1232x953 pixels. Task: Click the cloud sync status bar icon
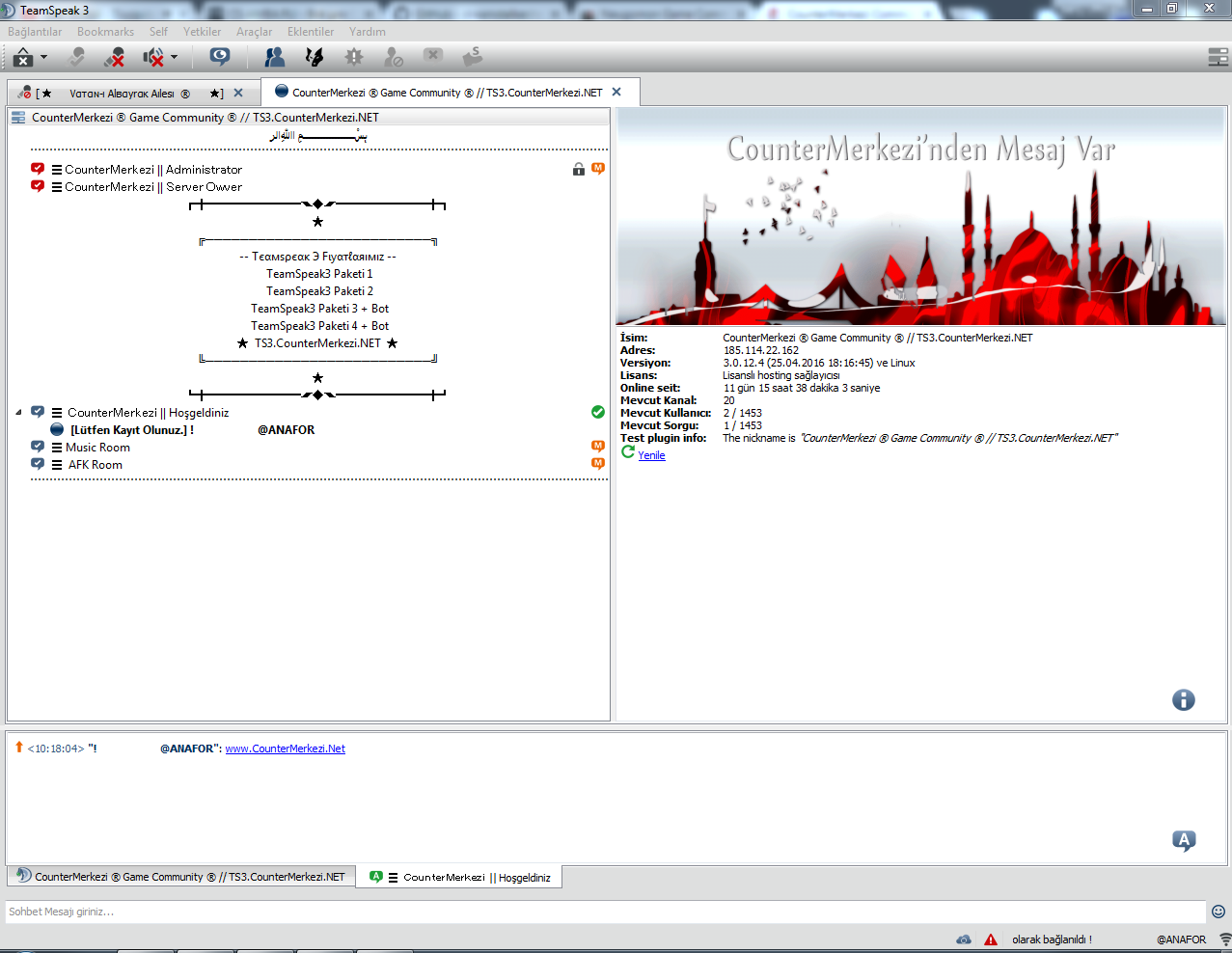point(964,939)
